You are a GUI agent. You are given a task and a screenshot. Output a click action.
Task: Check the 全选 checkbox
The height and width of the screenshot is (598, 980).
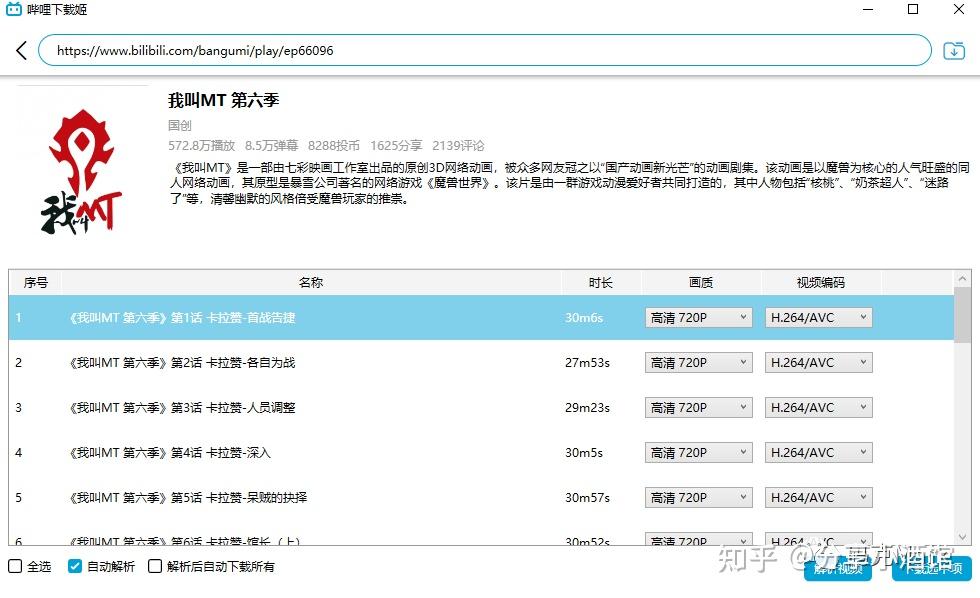(15, 566)
